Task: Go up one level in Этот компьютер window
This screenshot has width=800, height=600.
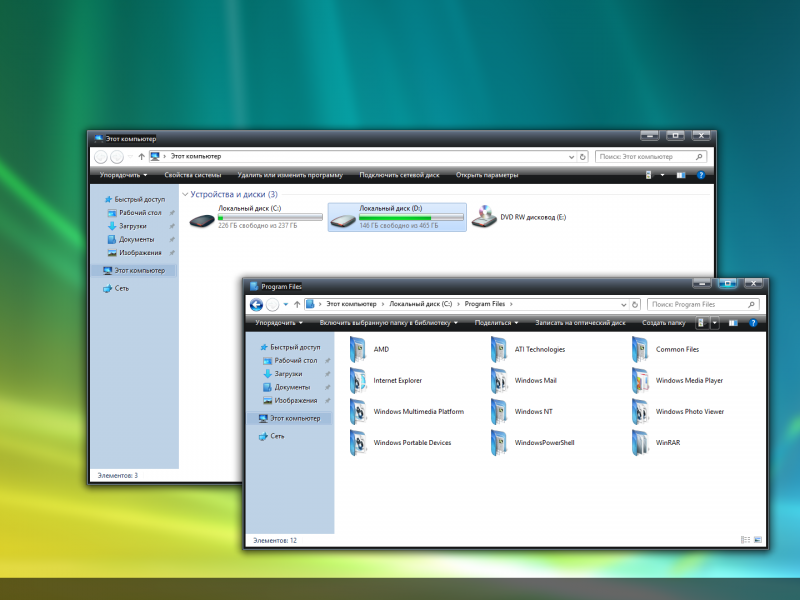Action: coord(141,157)
